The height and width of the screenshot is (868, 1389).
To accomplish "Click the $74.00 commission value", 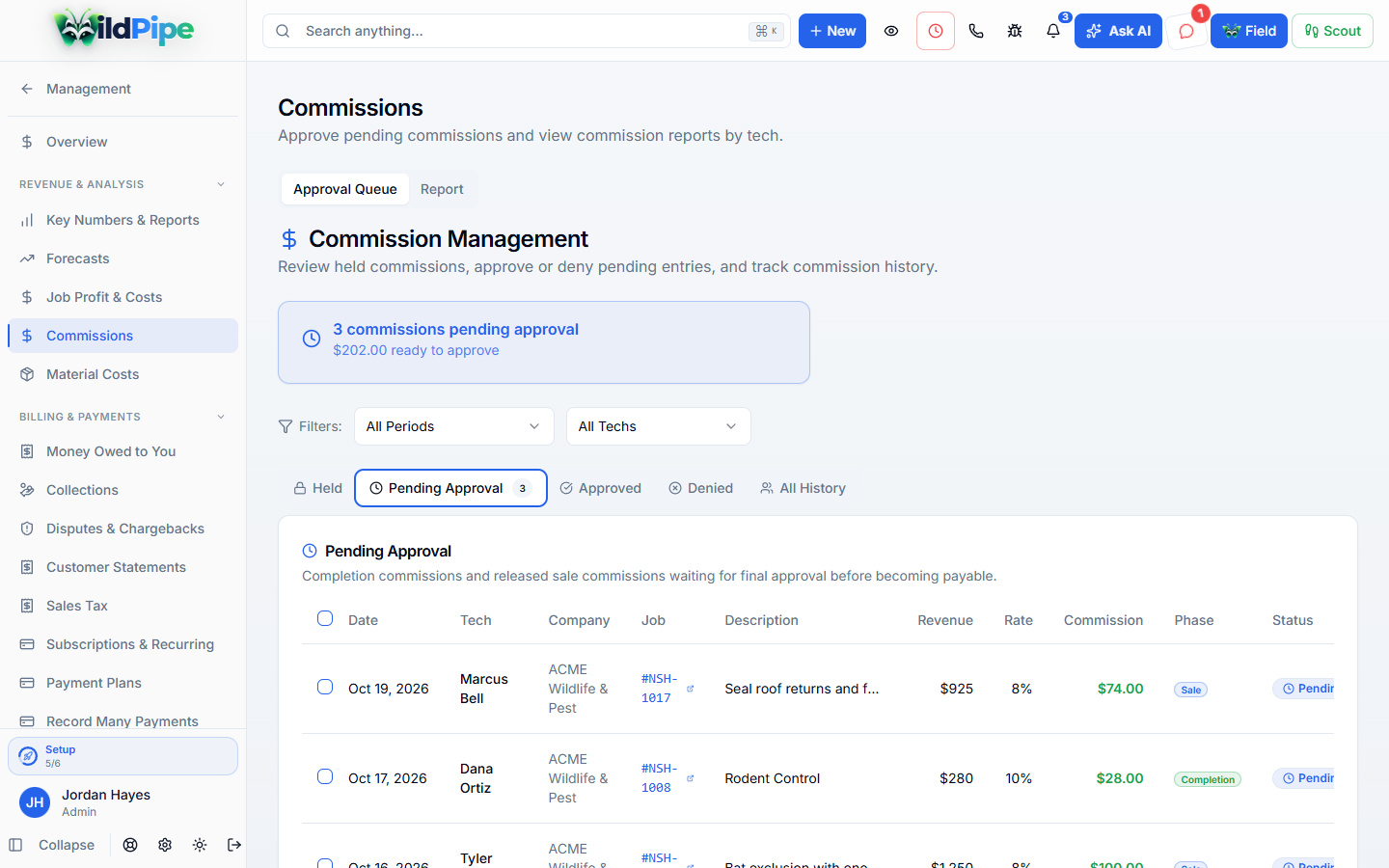I will [1120, 689].
